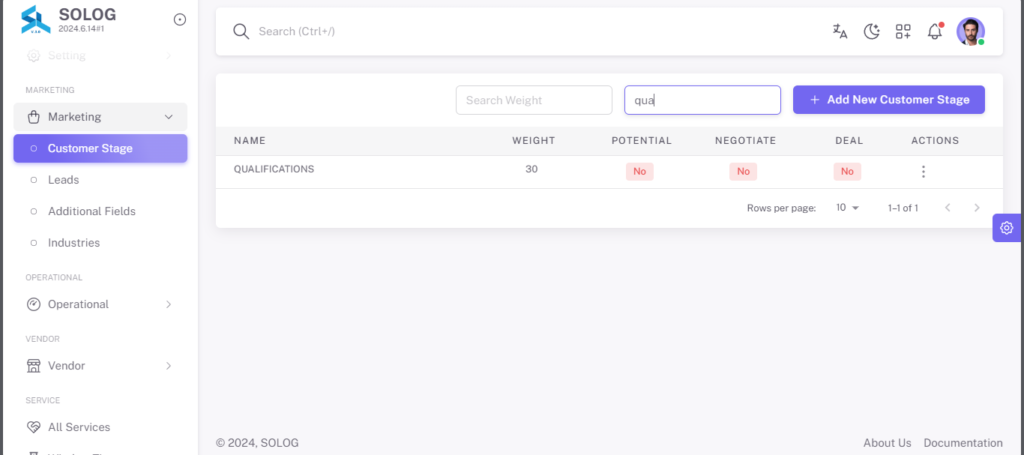Open the rows per page dropdown
Screen dimensions: 1024x455
click(848, 208)
